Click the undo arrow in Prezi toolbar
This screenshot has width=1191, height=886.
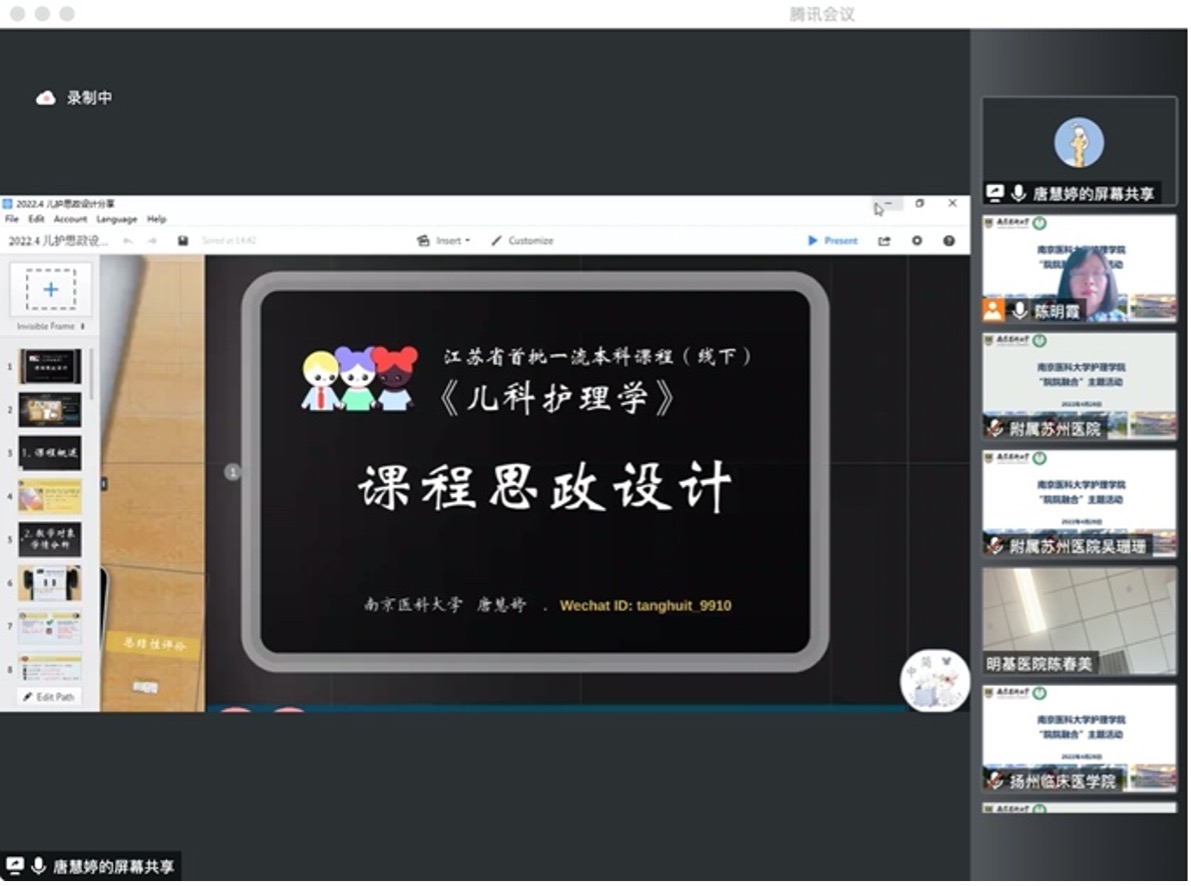tap(128, 241)
